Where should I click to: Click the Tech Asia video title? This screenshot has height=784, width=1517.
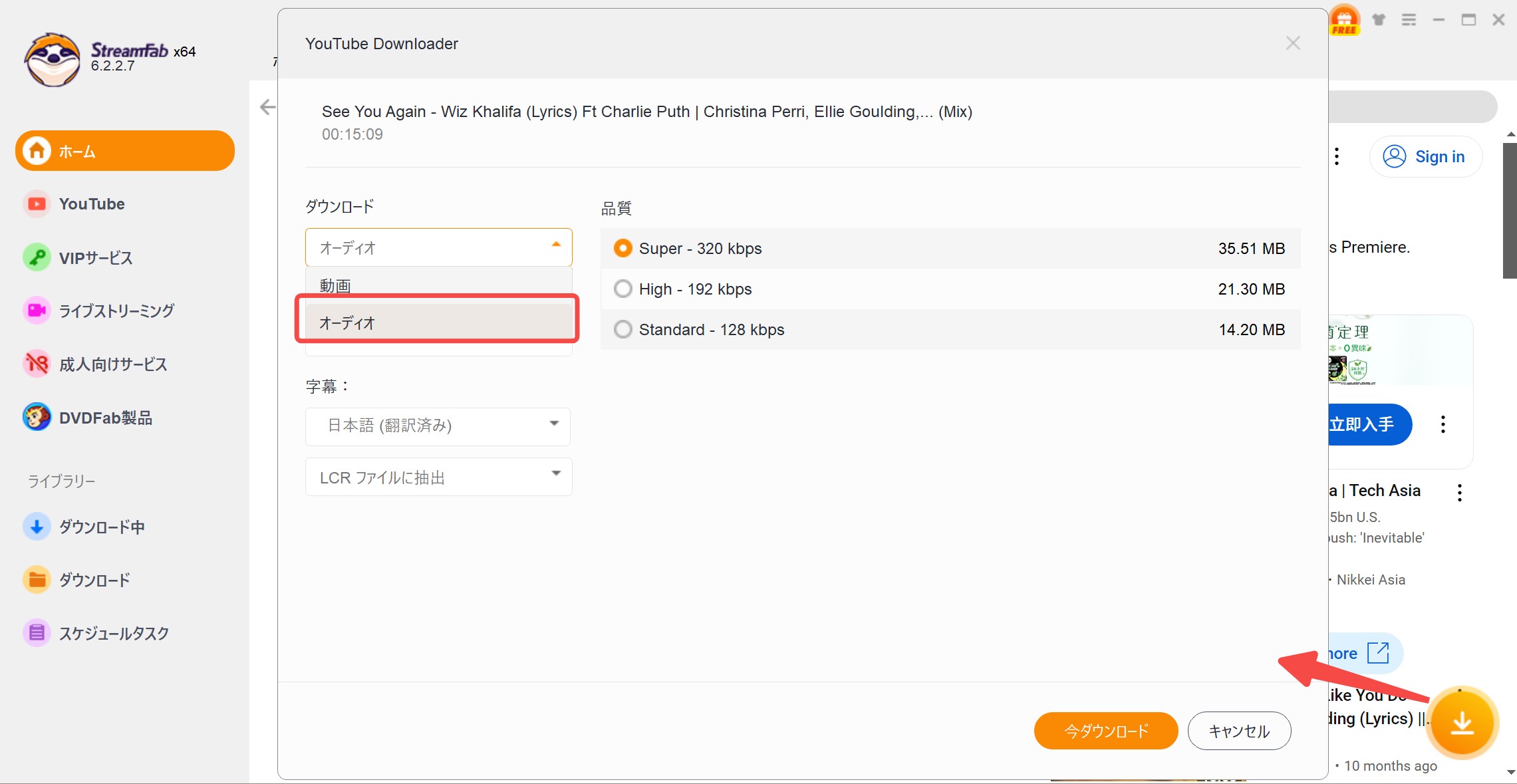[x=1375, y=490]
